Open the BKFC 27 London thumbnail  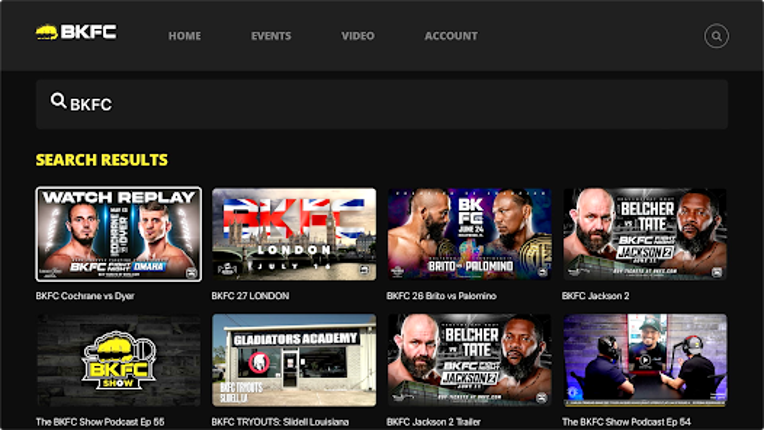294,234
